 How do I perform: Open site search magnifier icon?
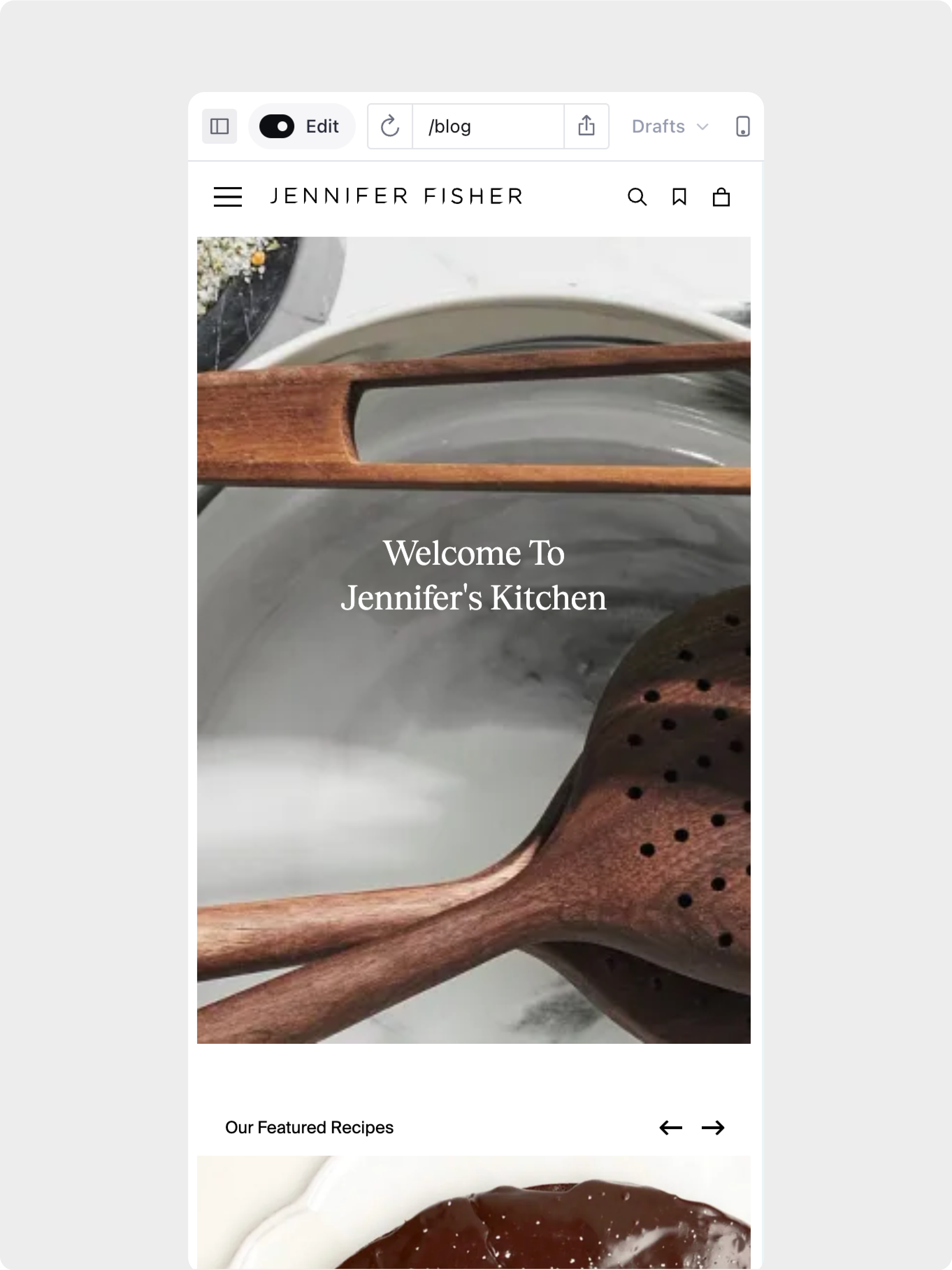637,197
